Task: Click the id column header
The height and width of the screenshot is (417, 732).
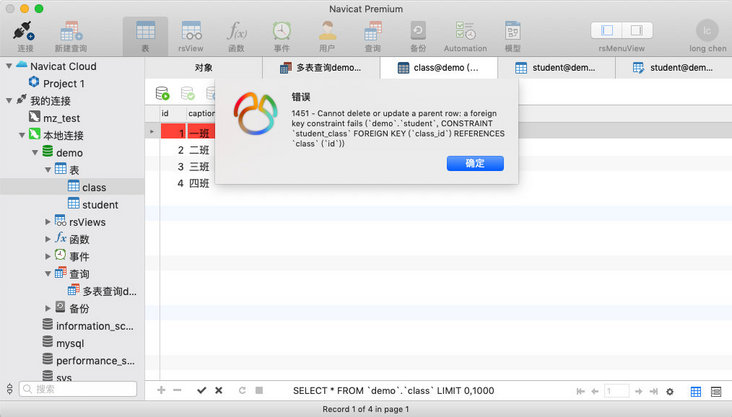Action: (173, 113)
